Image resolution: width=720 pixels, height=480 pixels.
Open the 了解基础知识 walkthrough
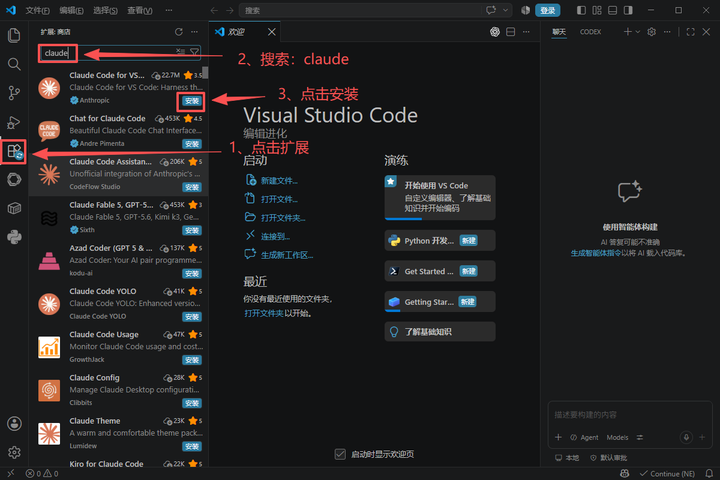[440, 332]
